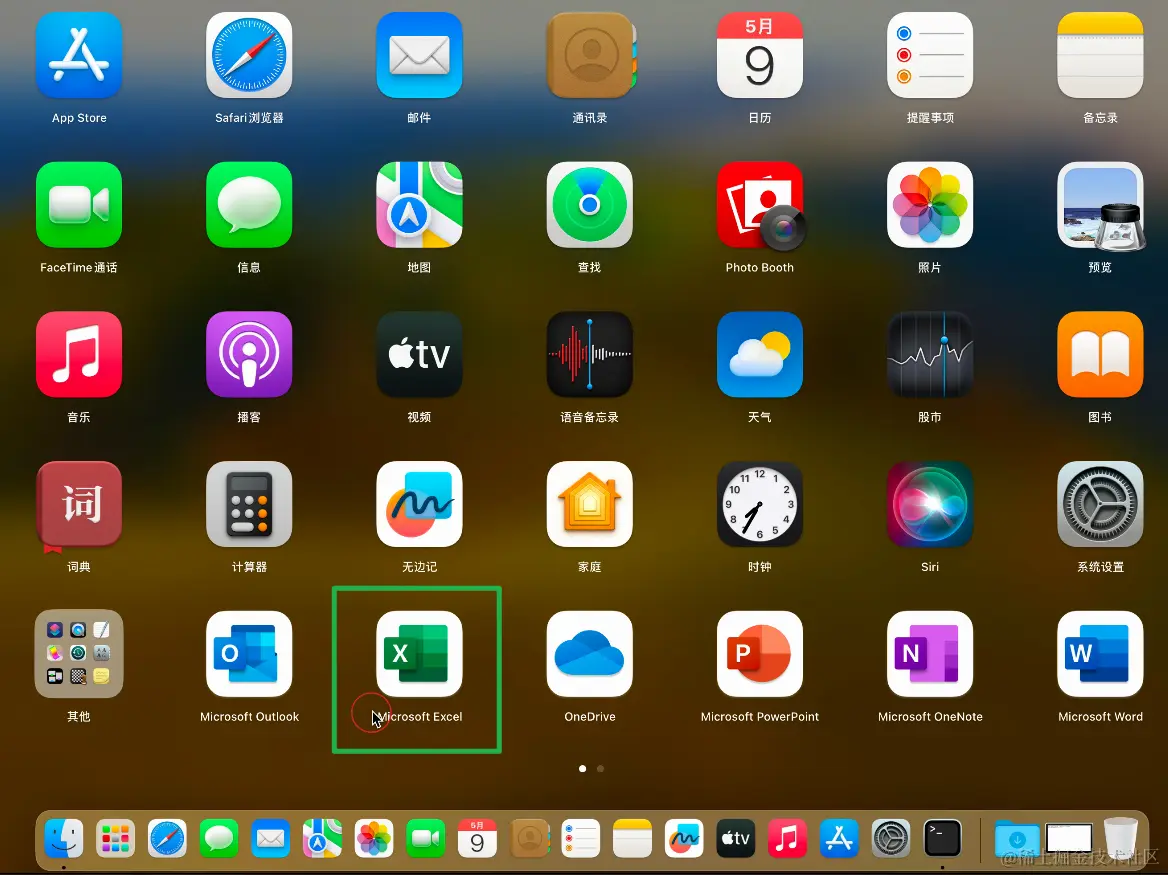
Task: Open the 查找 (Find My) app
Action: [x=590, y=205]
